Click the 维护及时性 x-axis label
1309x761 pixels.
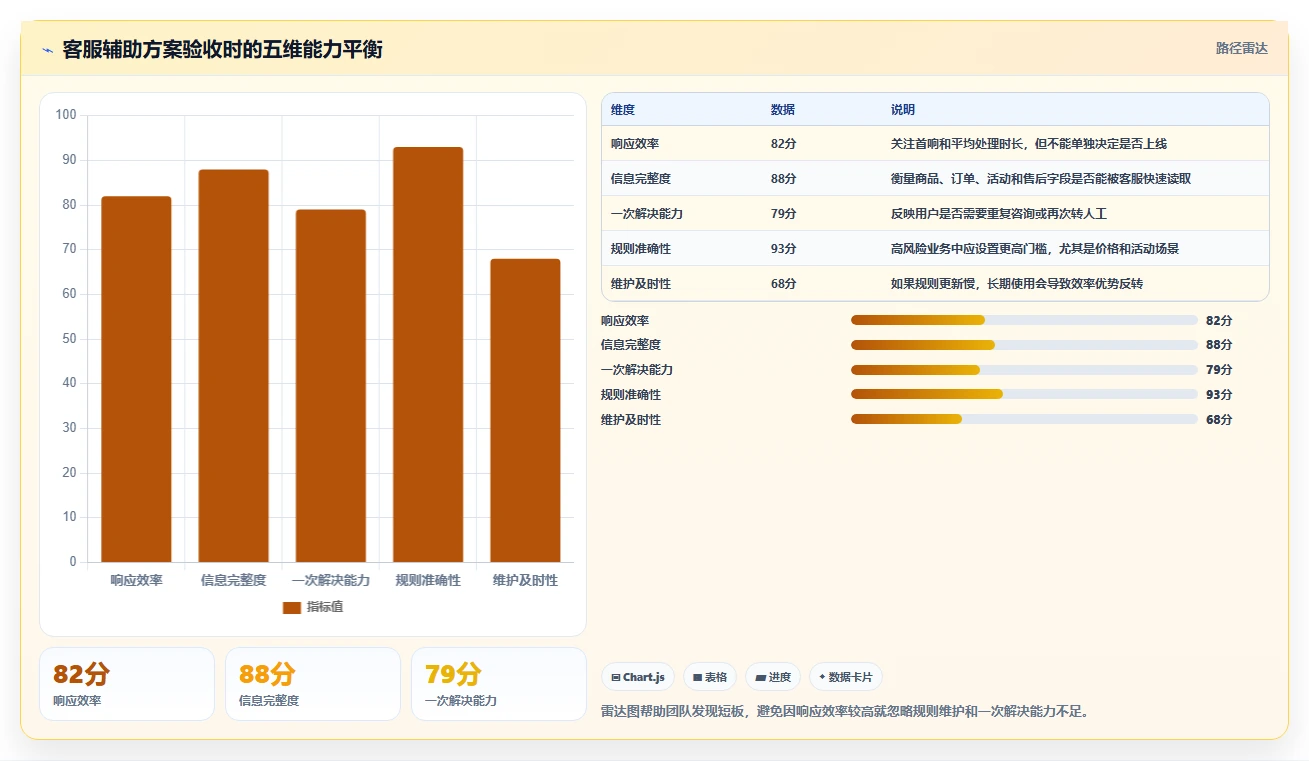point(525,580)
